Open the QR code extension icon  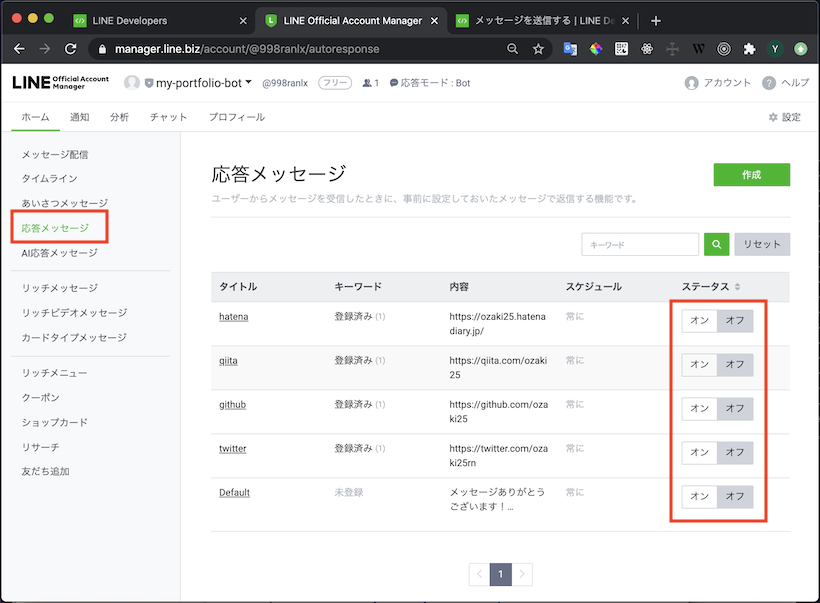click(x=621, y=49)
